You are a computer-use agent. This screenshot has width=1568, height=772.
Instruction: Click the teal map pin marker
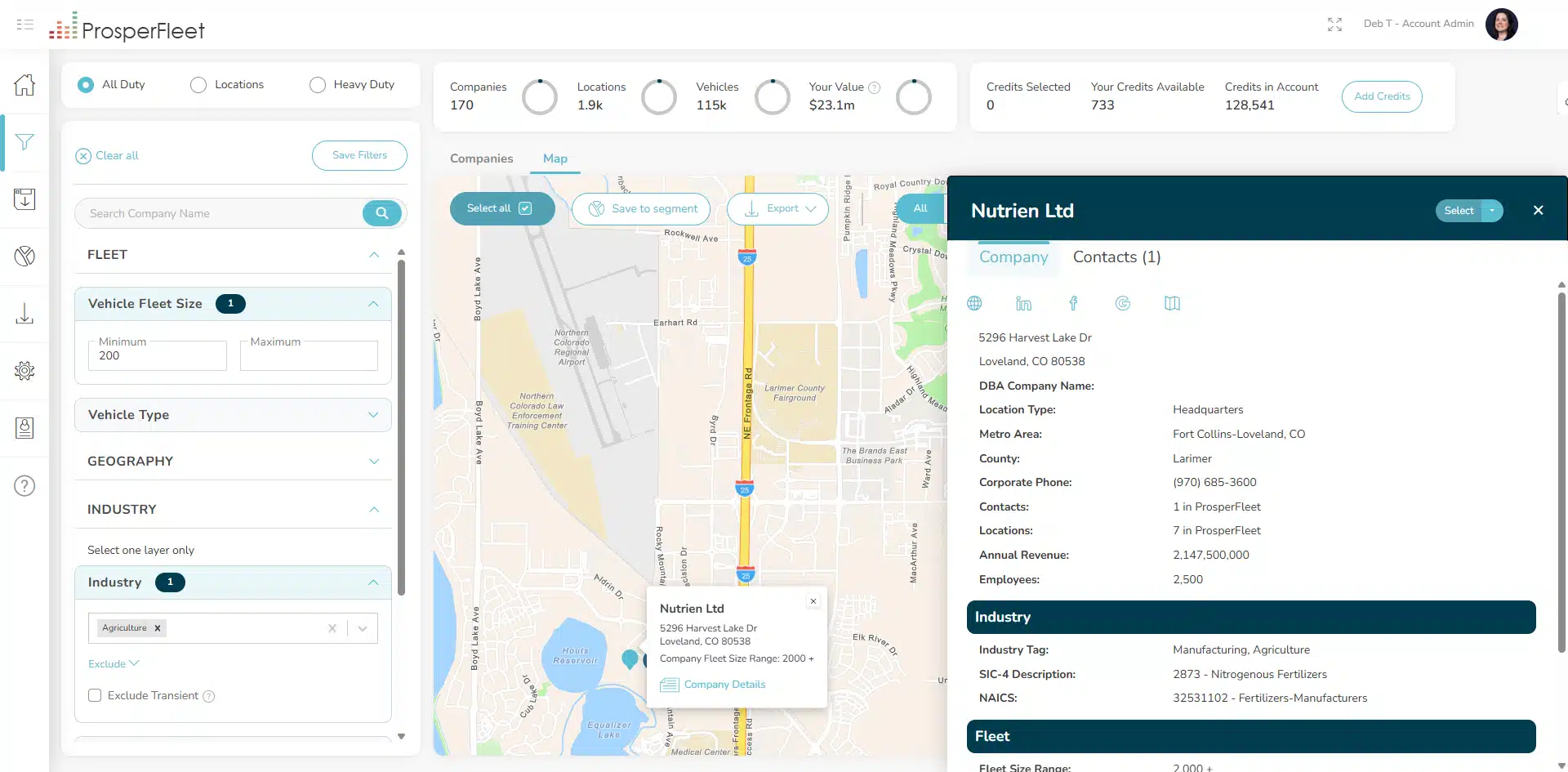click(x=630, y=658)
